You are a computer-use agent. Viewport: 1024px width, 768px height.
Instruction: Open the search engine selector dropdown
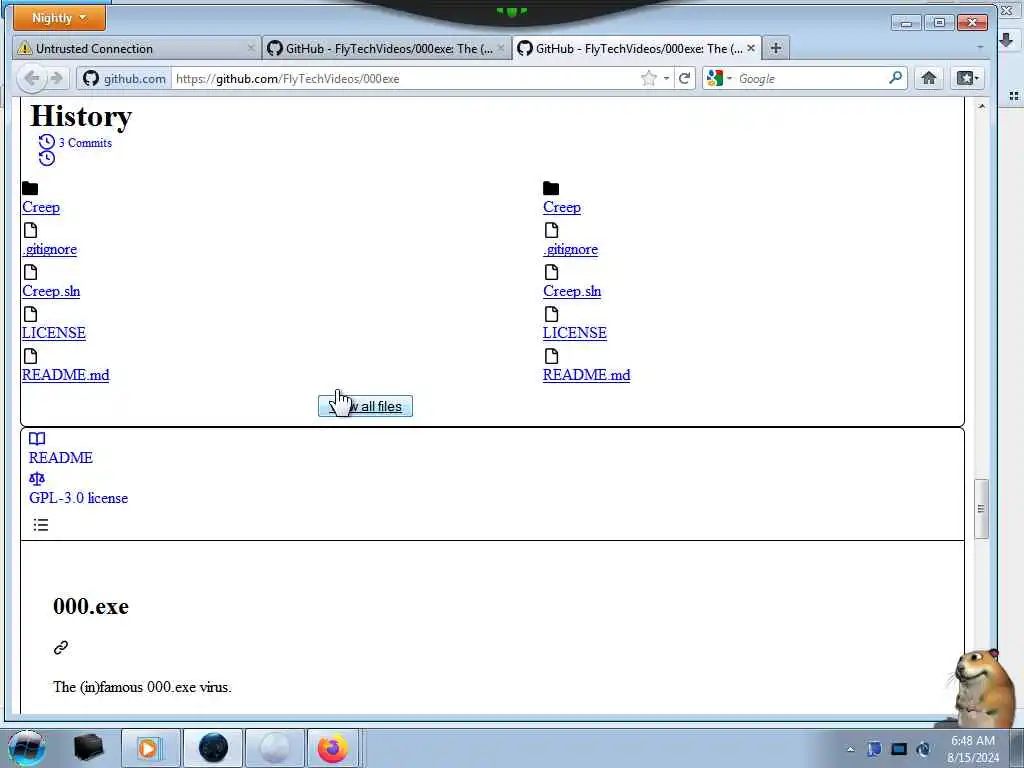719,78
